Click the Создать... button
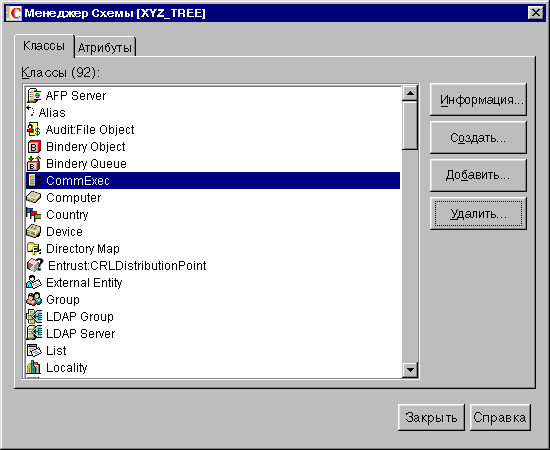Viewport: 550px width, 450px height. 478,137
